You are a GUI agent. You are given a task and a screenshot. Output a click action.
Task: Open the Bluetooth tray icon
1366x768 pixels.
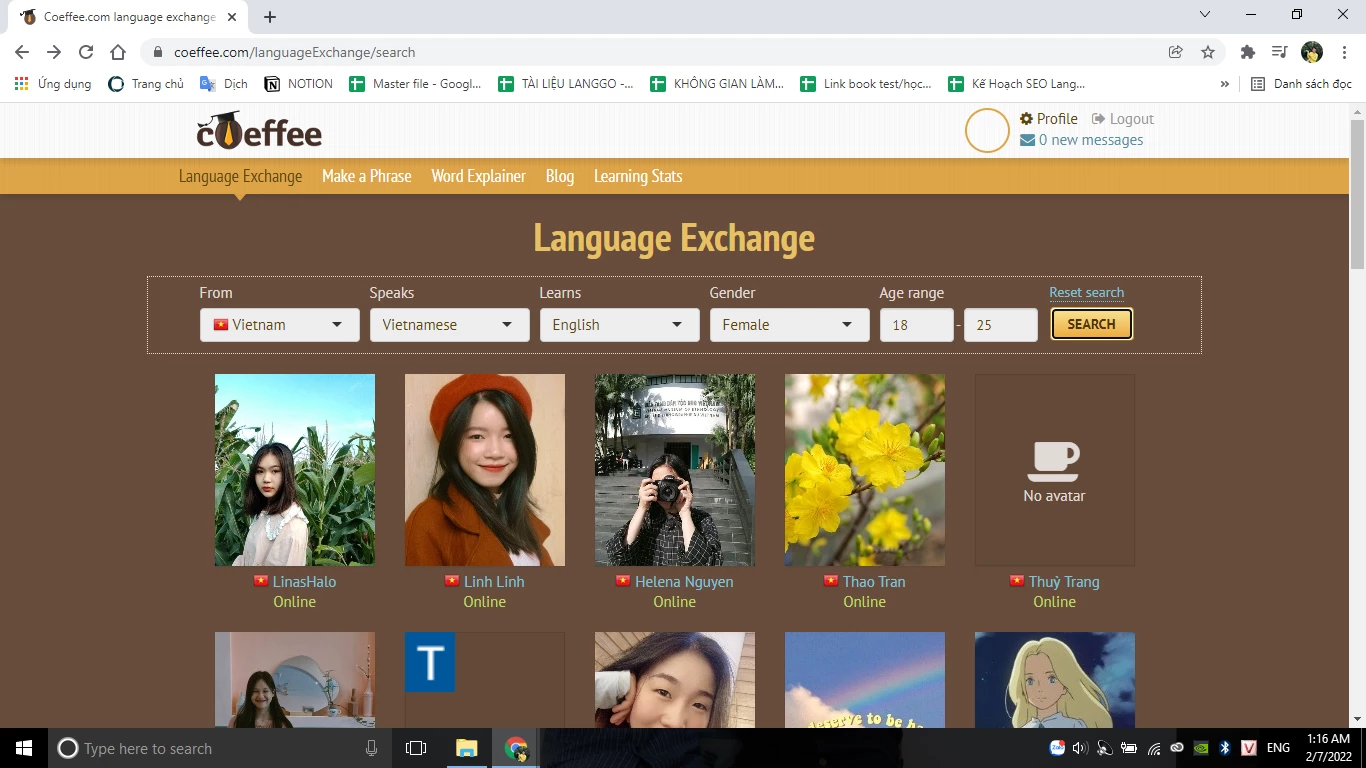click(1224, 748)
